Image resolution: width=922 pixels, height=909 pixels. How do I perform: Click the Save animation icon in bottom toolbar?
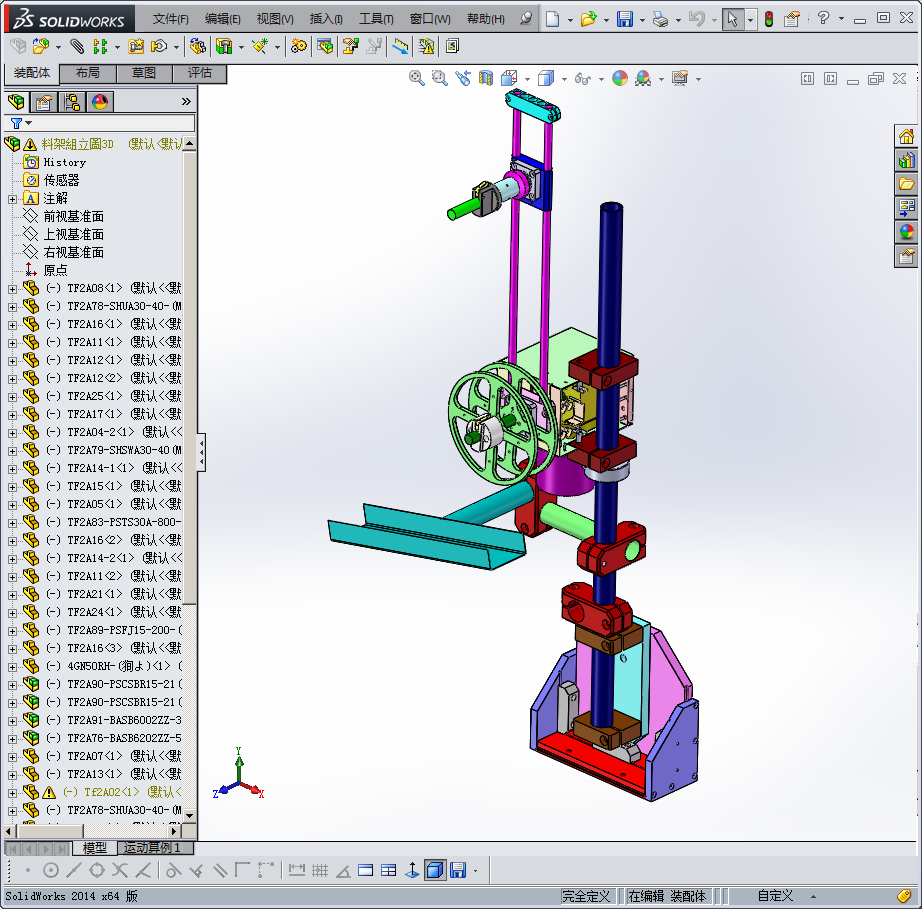click(x=457, y=870)
